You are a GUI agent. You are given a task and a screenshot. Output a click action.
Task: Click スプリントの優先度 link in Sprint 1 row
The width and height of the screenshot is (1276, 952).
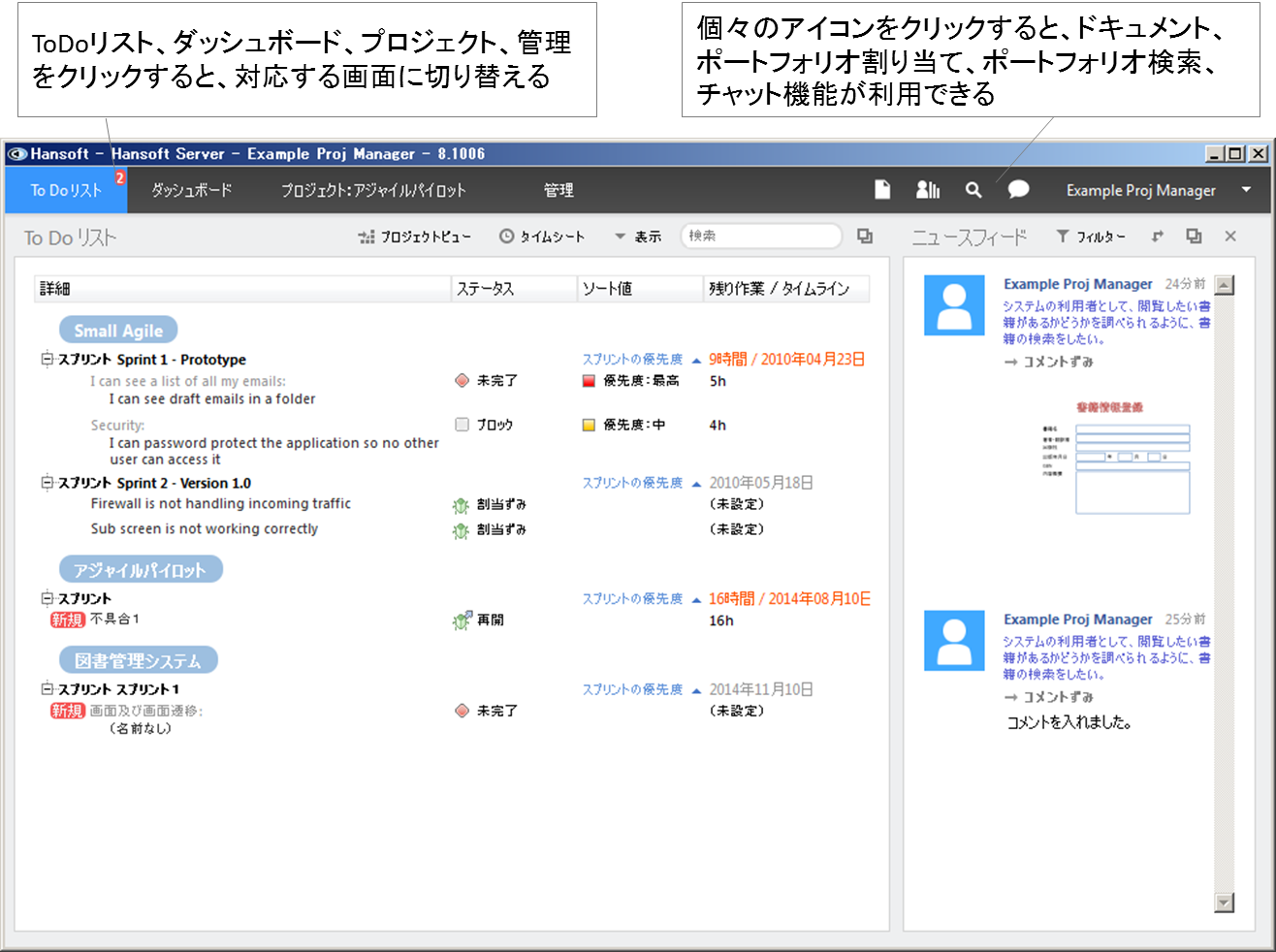(632, 360)
